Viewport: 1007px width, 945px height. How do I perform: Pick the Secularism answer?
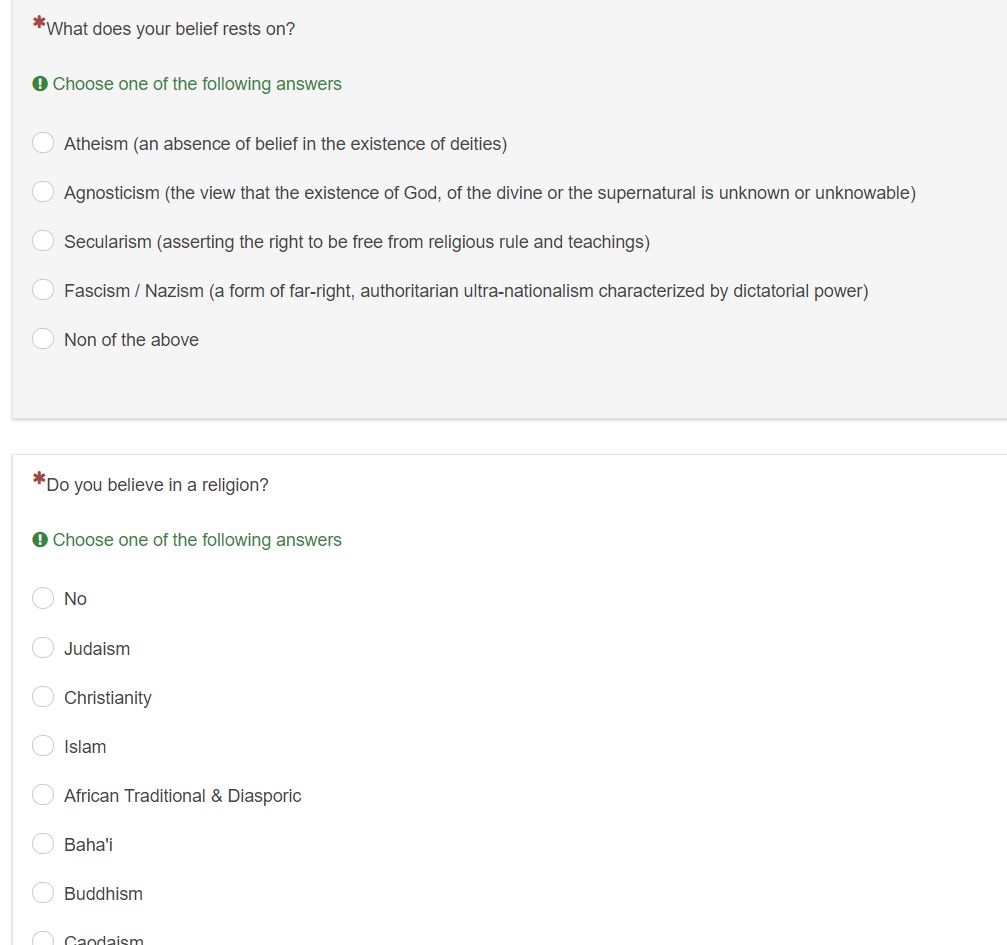point(43,241)
